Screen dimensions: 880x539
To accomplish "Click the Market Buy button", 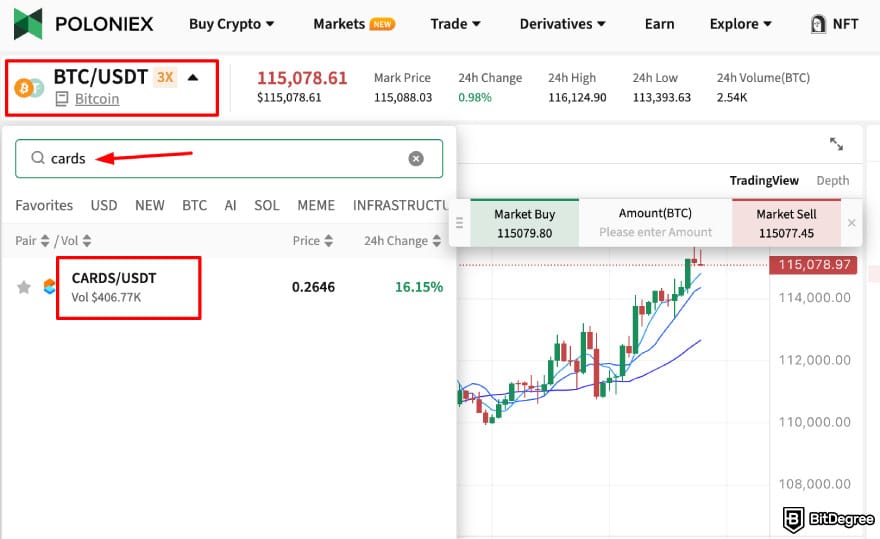I will pos(524,223).
